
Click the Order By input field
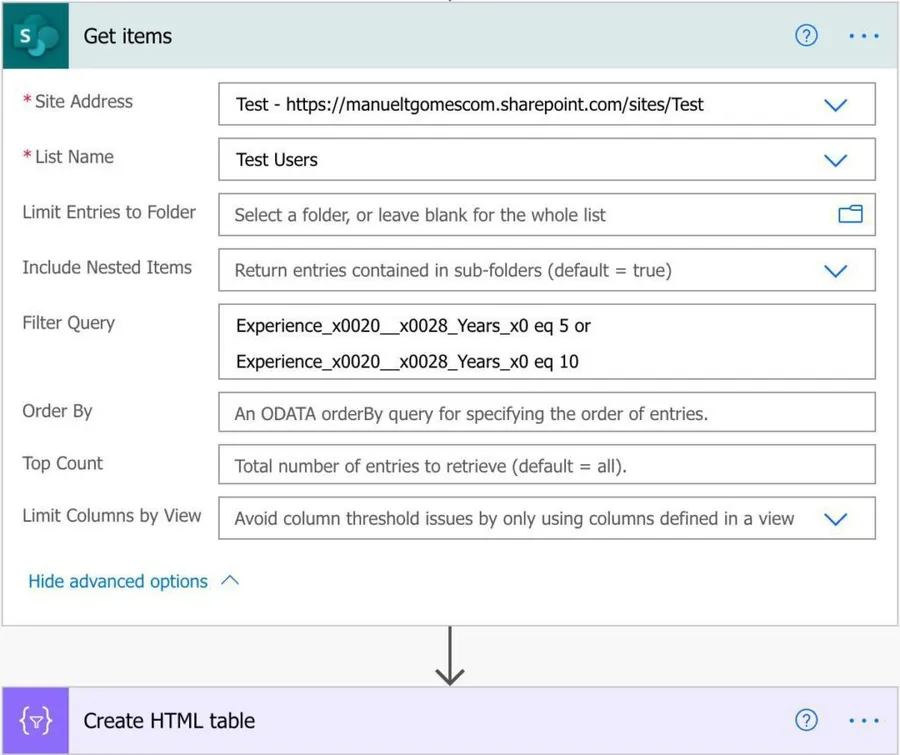[546, 413]
